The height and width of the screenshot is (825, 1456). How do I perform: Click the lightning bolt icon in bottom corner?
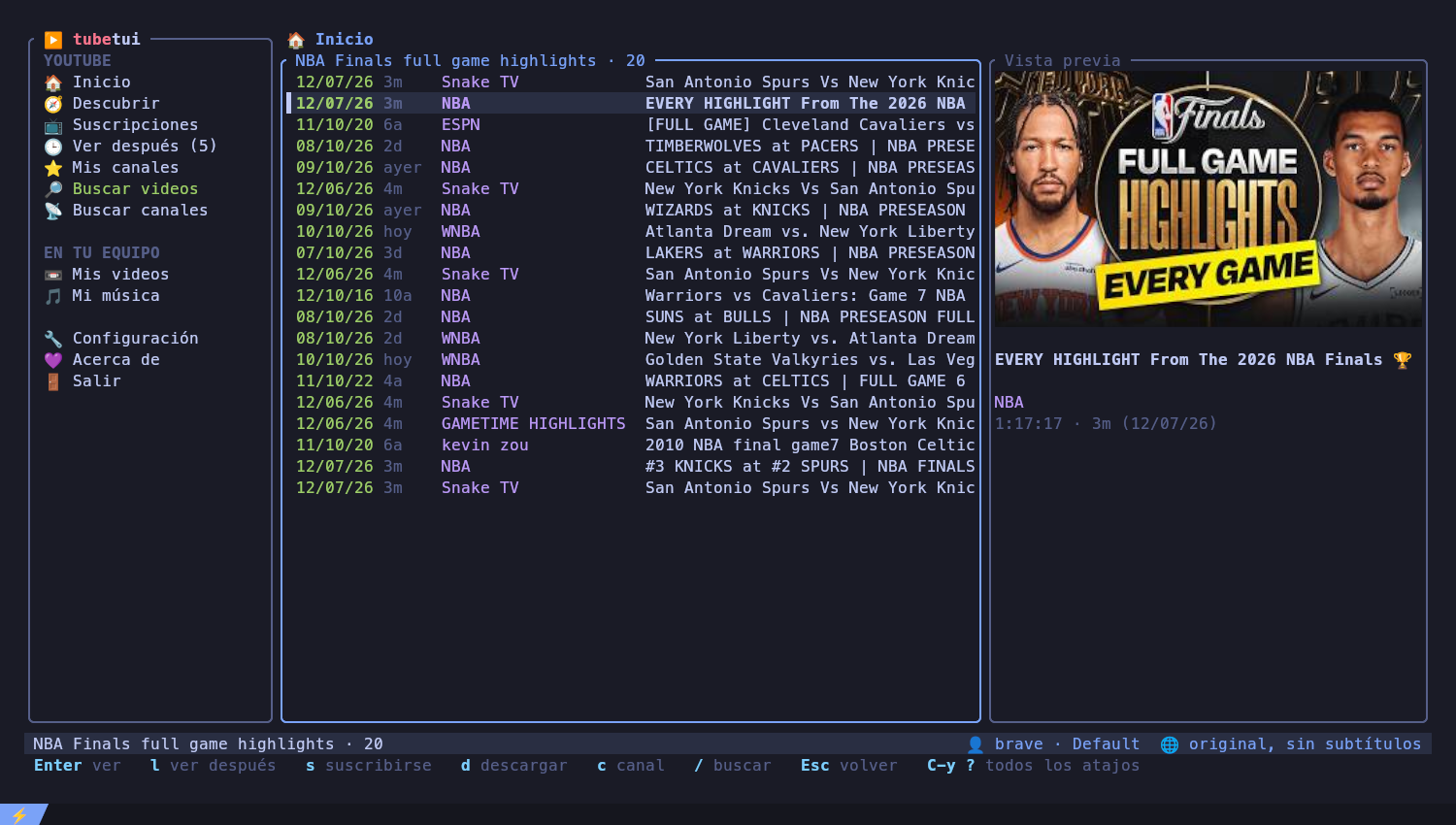pyautogui.click(x=19, y=815)
